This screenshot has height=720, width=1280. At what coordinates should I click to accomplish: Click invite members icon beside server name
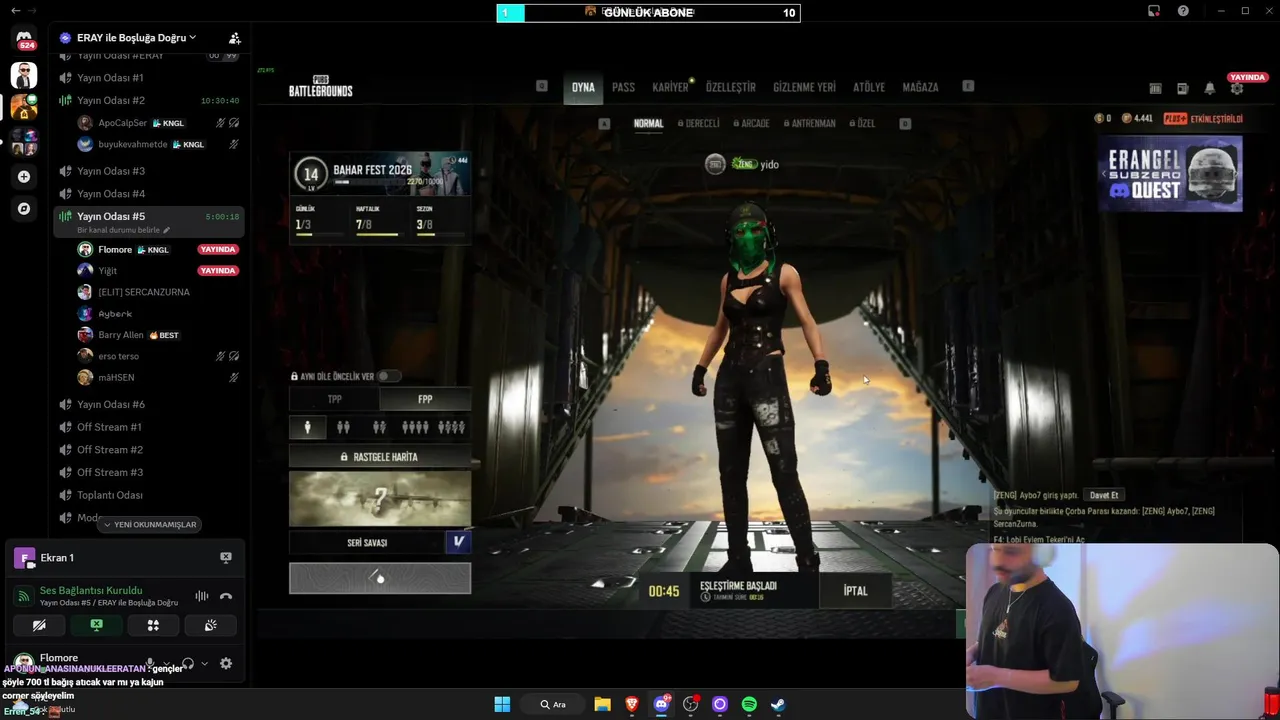pos(234,38)
